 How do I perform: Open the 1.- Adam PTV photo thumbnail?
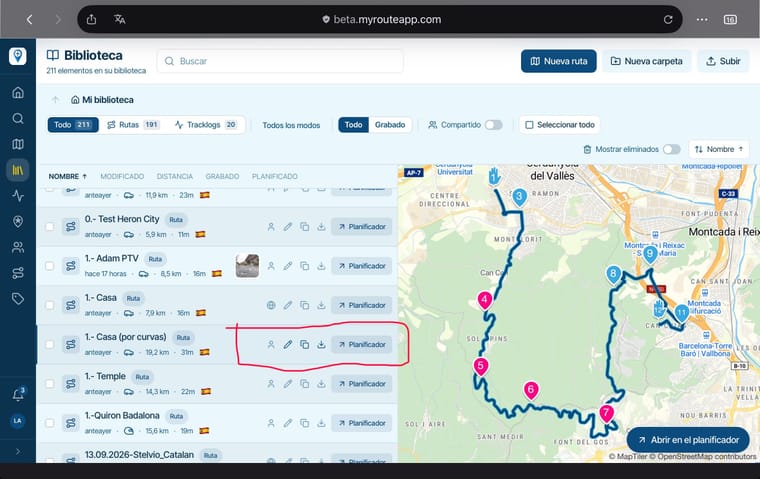pos(247,266)
